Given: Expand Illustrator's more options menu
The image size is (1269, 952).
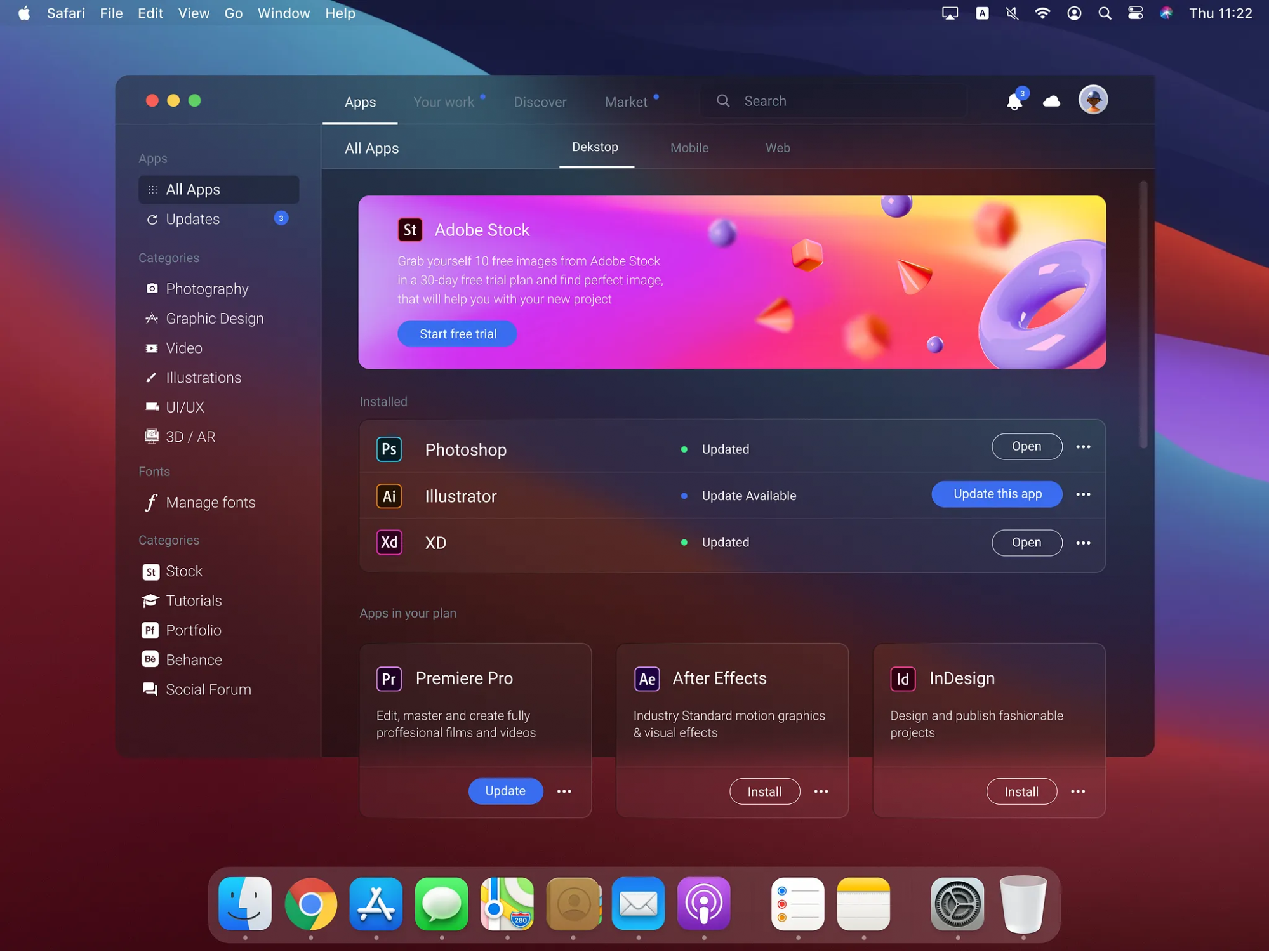Looking at the screenshot, I should 1083,494.
